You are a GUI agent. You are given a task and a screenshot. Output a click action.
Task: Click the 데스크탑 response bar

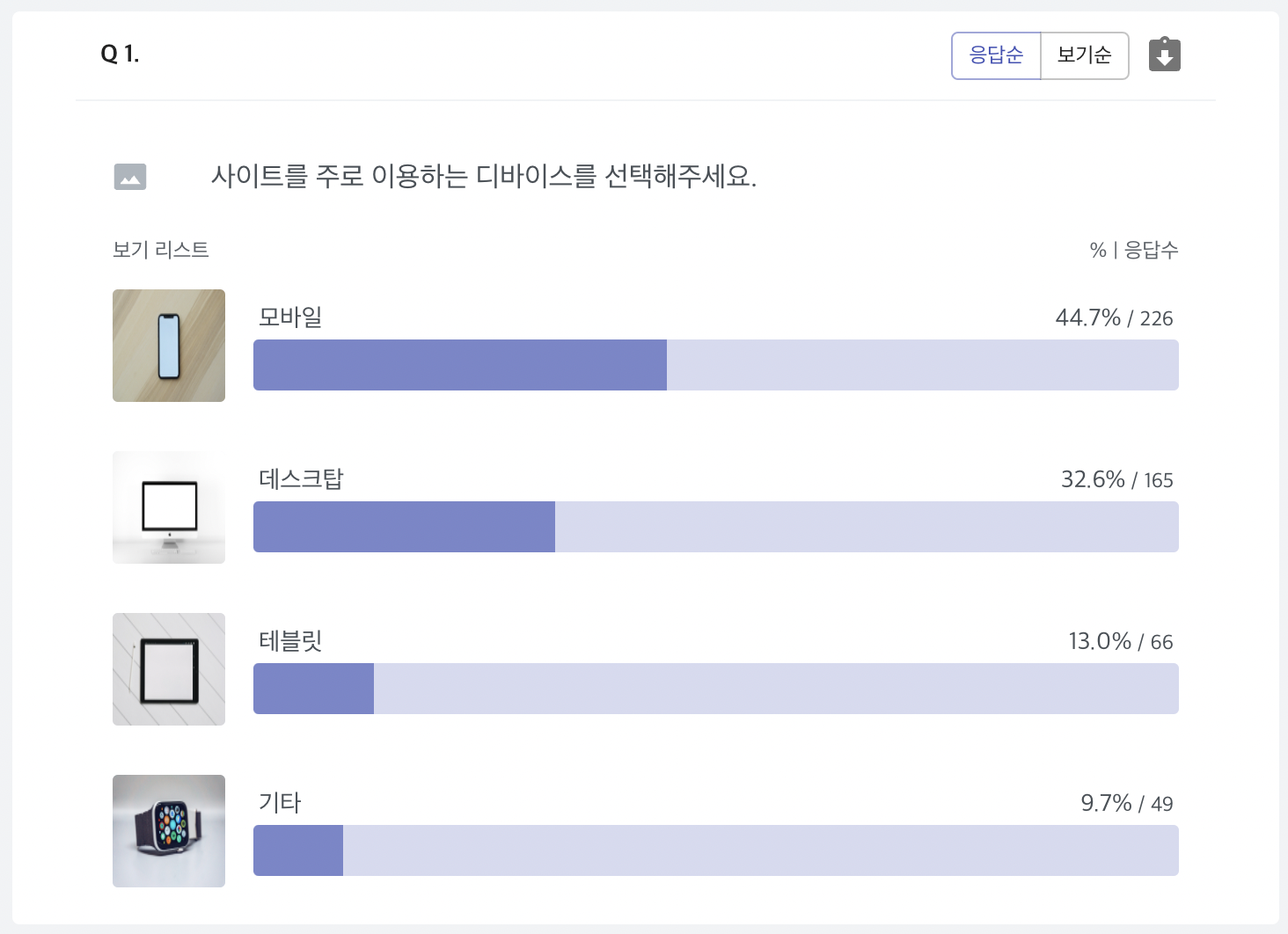click(716, 527)
